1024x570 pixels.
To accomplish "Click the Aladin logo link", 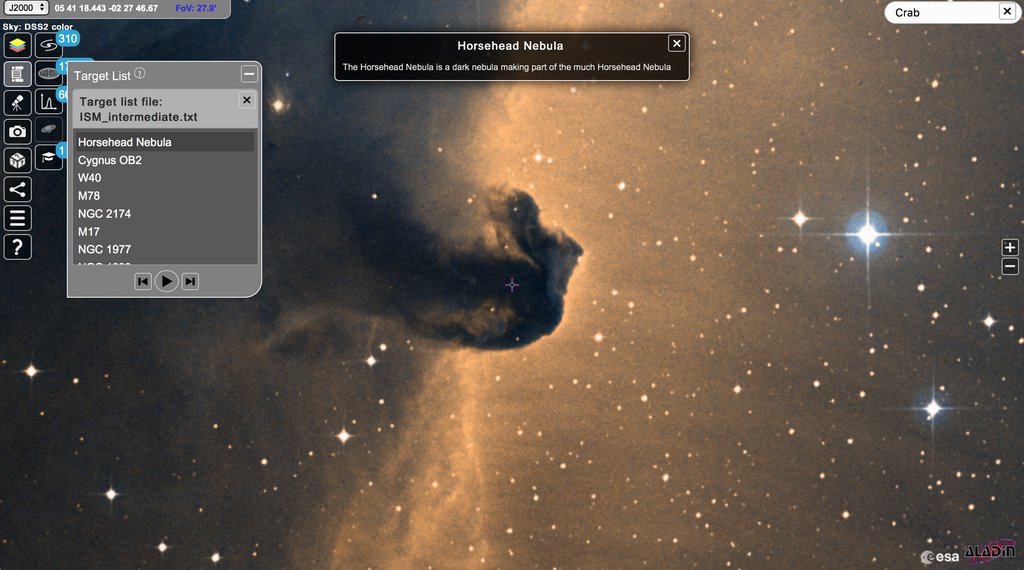I will (991, 552).
